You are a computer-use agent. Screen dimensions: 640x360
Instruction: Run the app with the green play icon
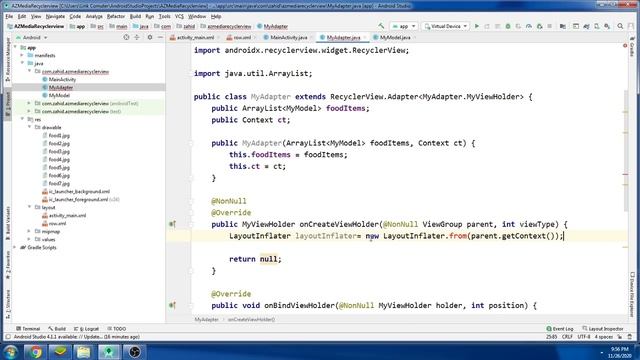pos(476,26)
